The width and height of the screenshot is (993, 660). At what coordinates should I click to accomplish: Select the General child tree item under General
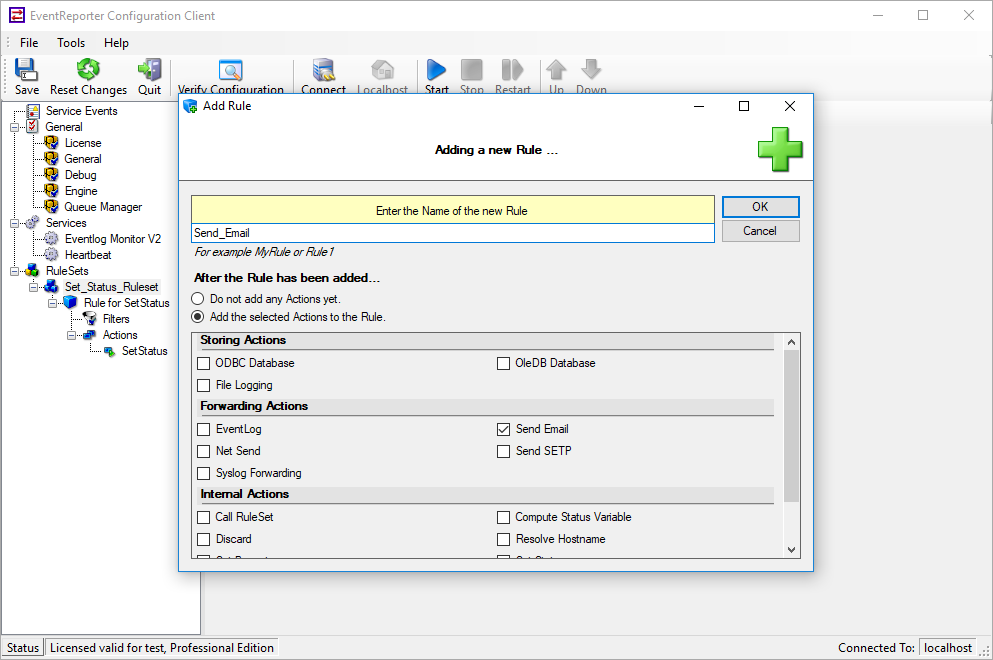click(x=82, y=159)
